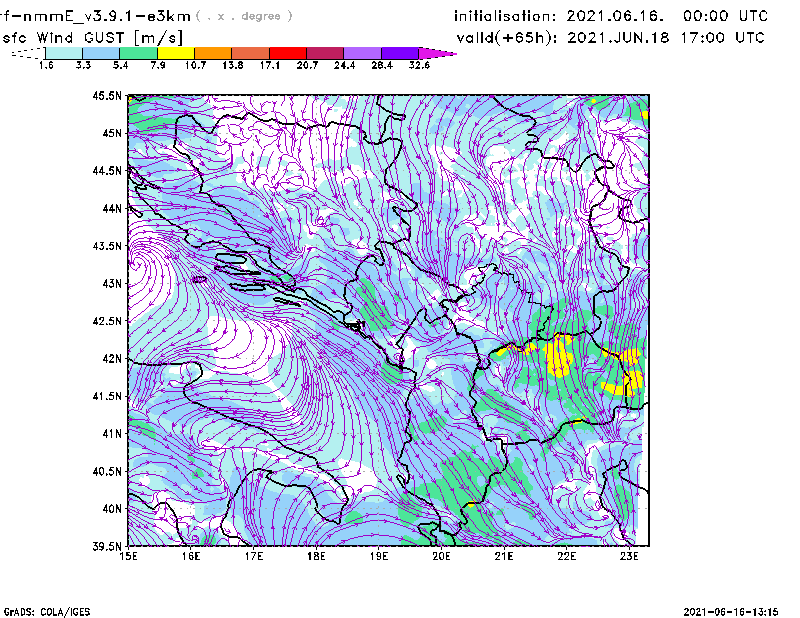Click the legend value 28.4
This screenshot has width=800, height=618.
click(x=382, y=65)
